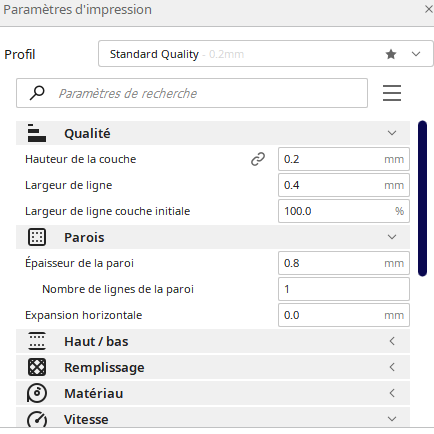
Task: Click the Expansion horizontale label
Action: click(x=83, y=315)
